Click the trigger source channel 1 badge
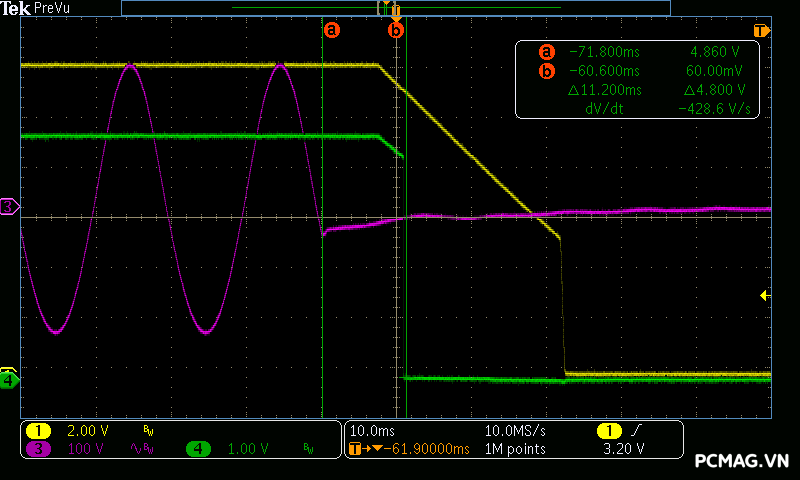Image resolution: width=800 pixels, height=480 pixels. pos(608,431)
